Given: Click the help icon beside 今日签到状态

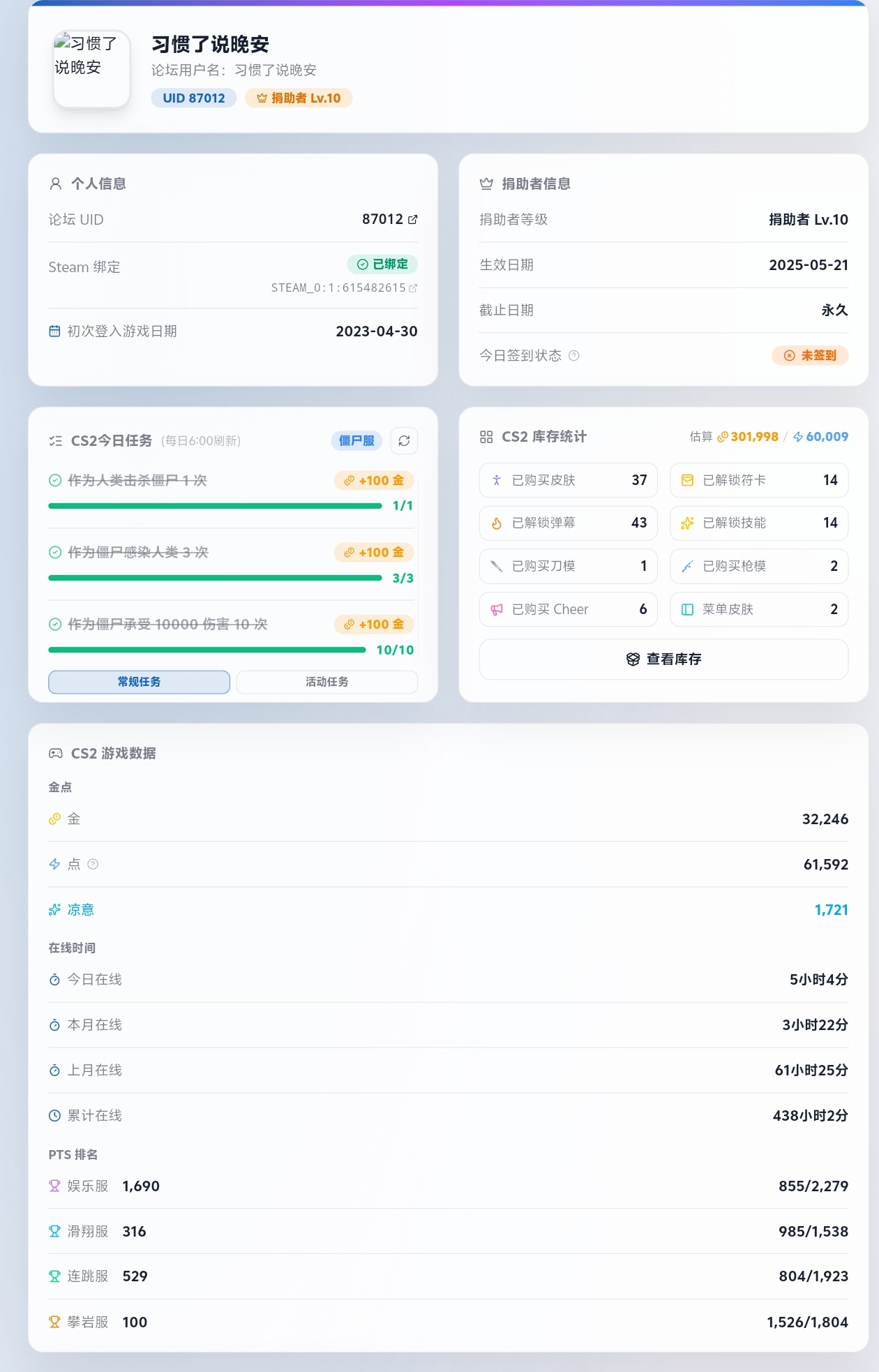Looking at the screenshot, I should click(x=574, y=356).
